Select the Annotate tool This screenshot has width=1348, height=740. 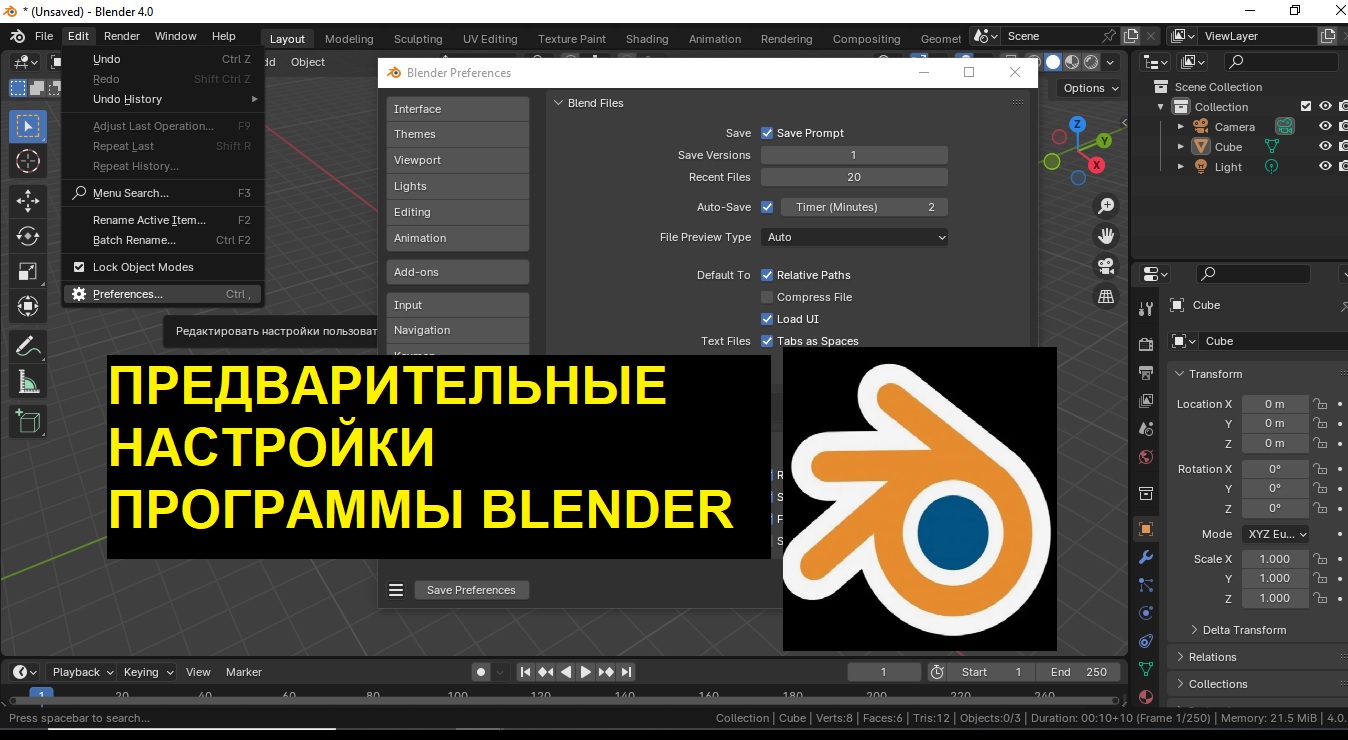pos(28,347)
